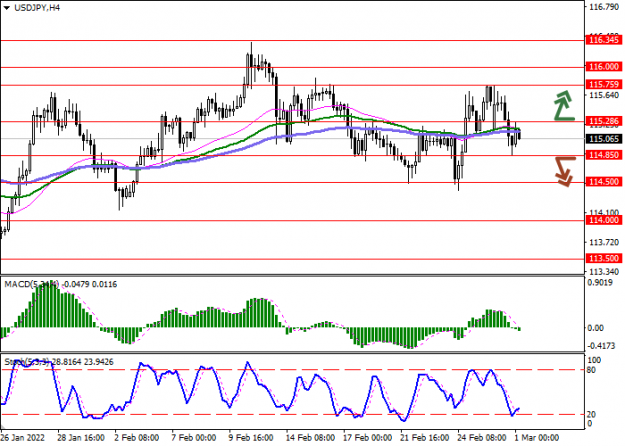Select the 115.759 red price level label
The width and height of the screenshot is (625, 446).
click(x=604, y=84)
